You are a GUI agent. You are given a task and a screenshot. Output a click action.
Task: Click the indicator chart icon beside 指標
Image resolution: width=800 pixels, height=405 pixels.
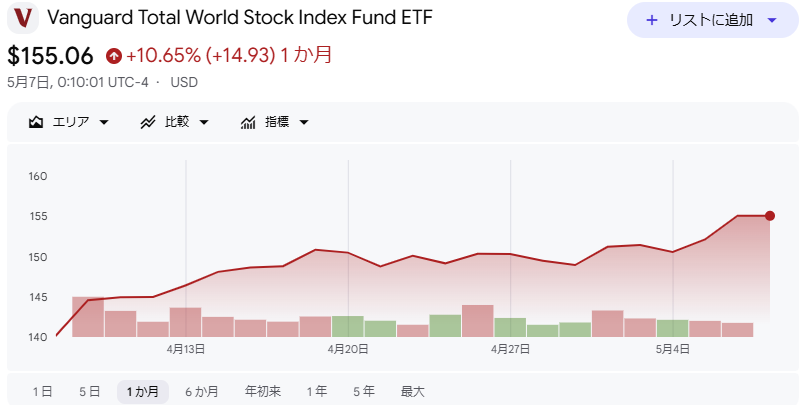[248, 122]
